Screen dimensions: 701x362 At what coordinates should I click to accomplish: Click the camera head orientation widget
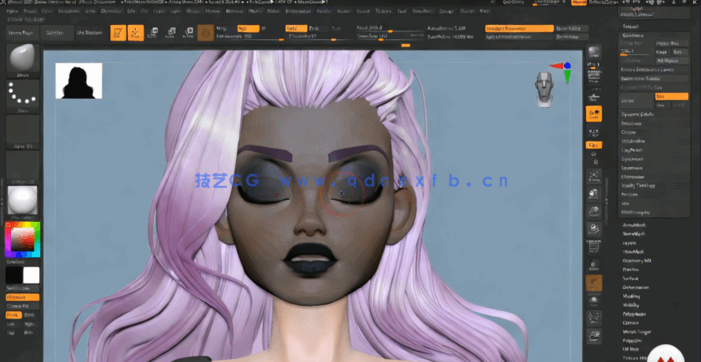[545, 88]
